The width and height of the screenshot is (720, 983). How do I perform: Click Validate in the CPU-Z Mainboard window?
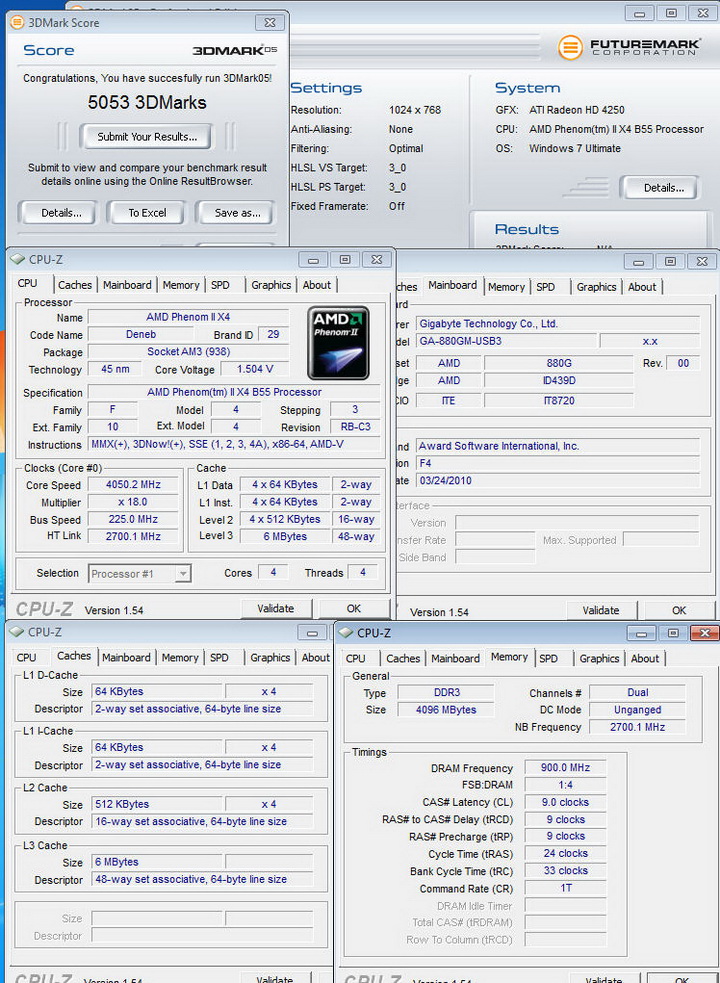pos(600,611)
